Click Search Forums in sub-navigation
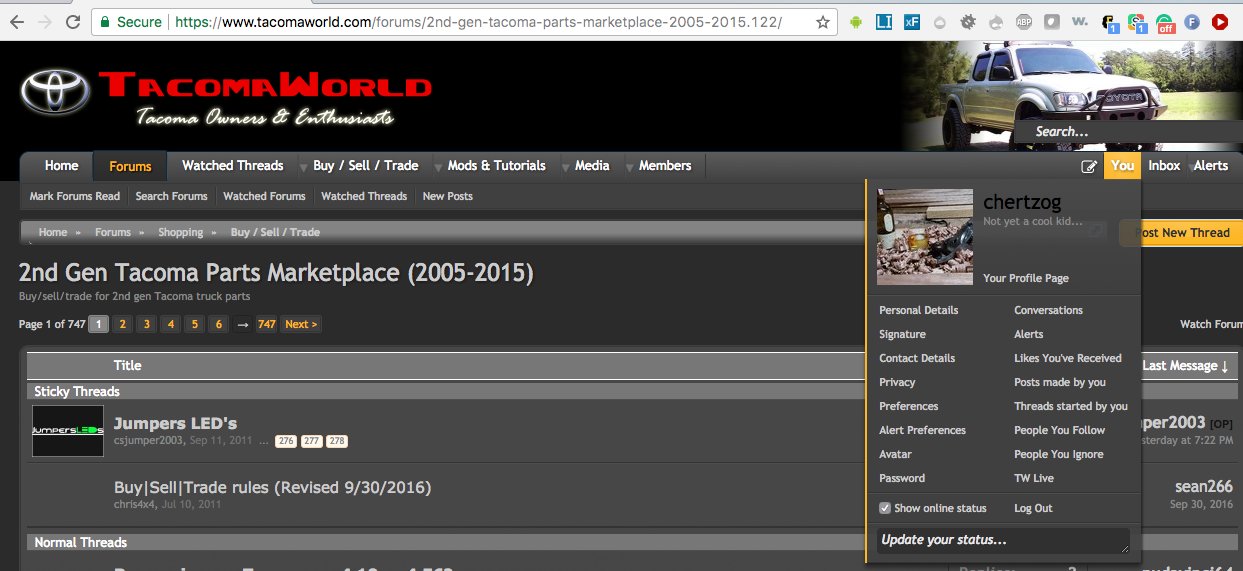This screenshot has width=1243, height=571. pyautogui.click(x=171, y=197)
